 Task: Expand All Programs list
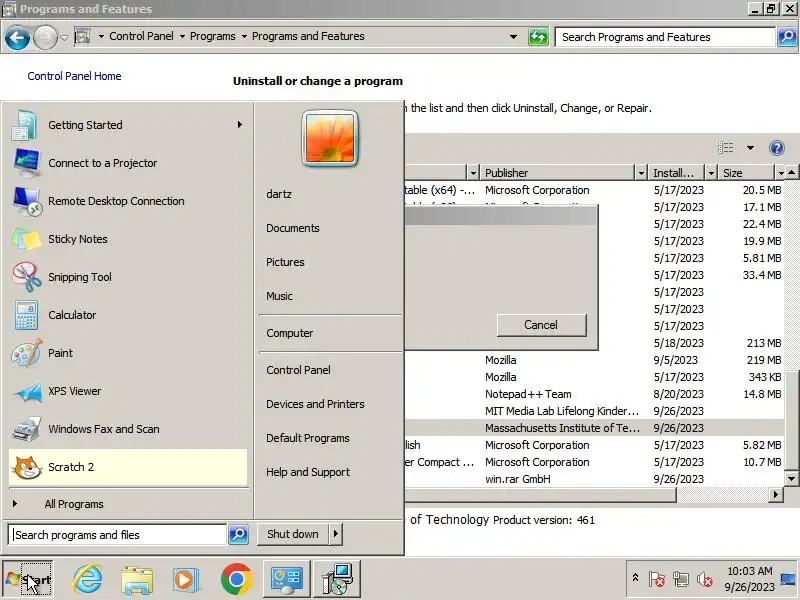point(74,504)
